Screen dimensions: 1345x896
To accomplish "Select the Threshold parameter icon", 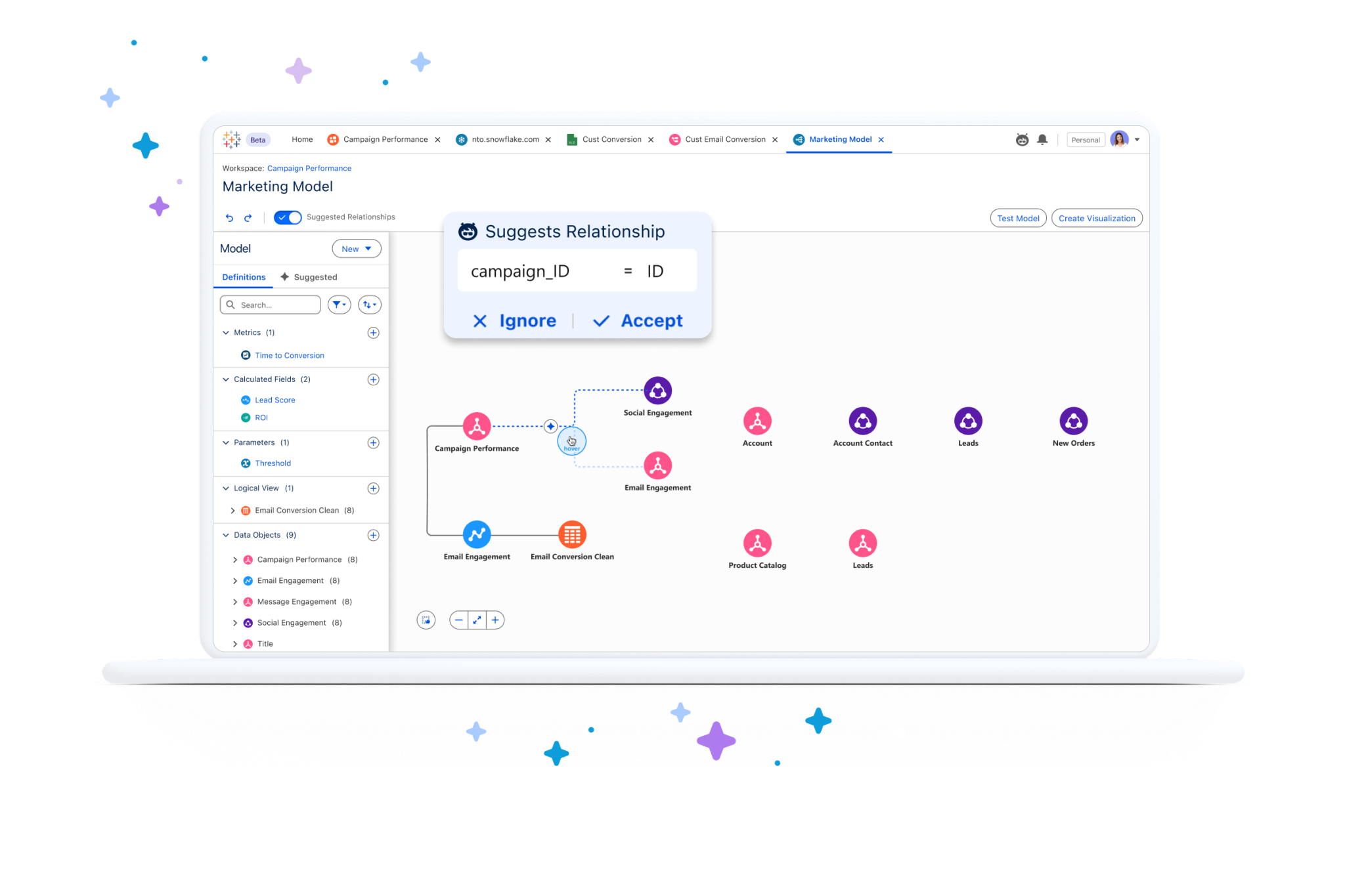I will click(246, 463).
